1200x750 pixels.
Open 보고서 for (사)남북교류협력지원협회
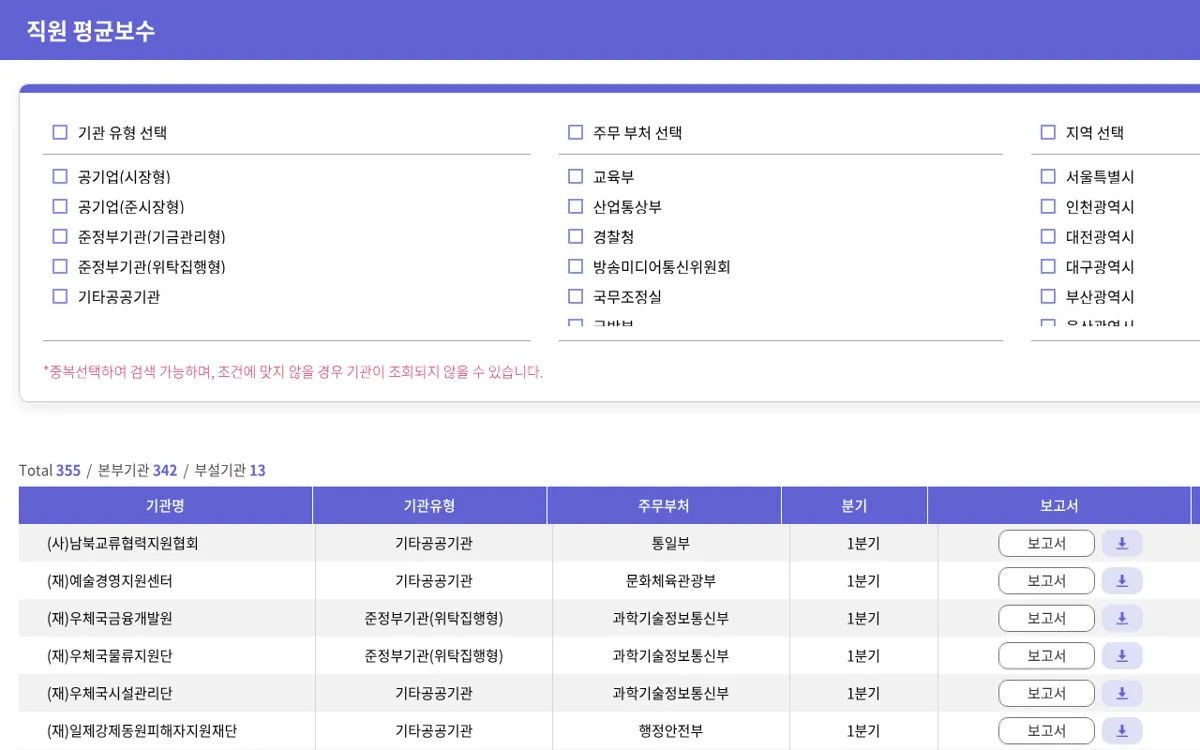1046,544
